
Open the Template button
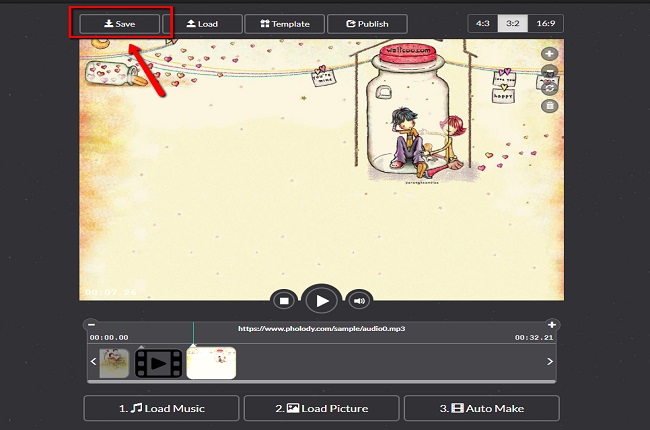[285, 24]
